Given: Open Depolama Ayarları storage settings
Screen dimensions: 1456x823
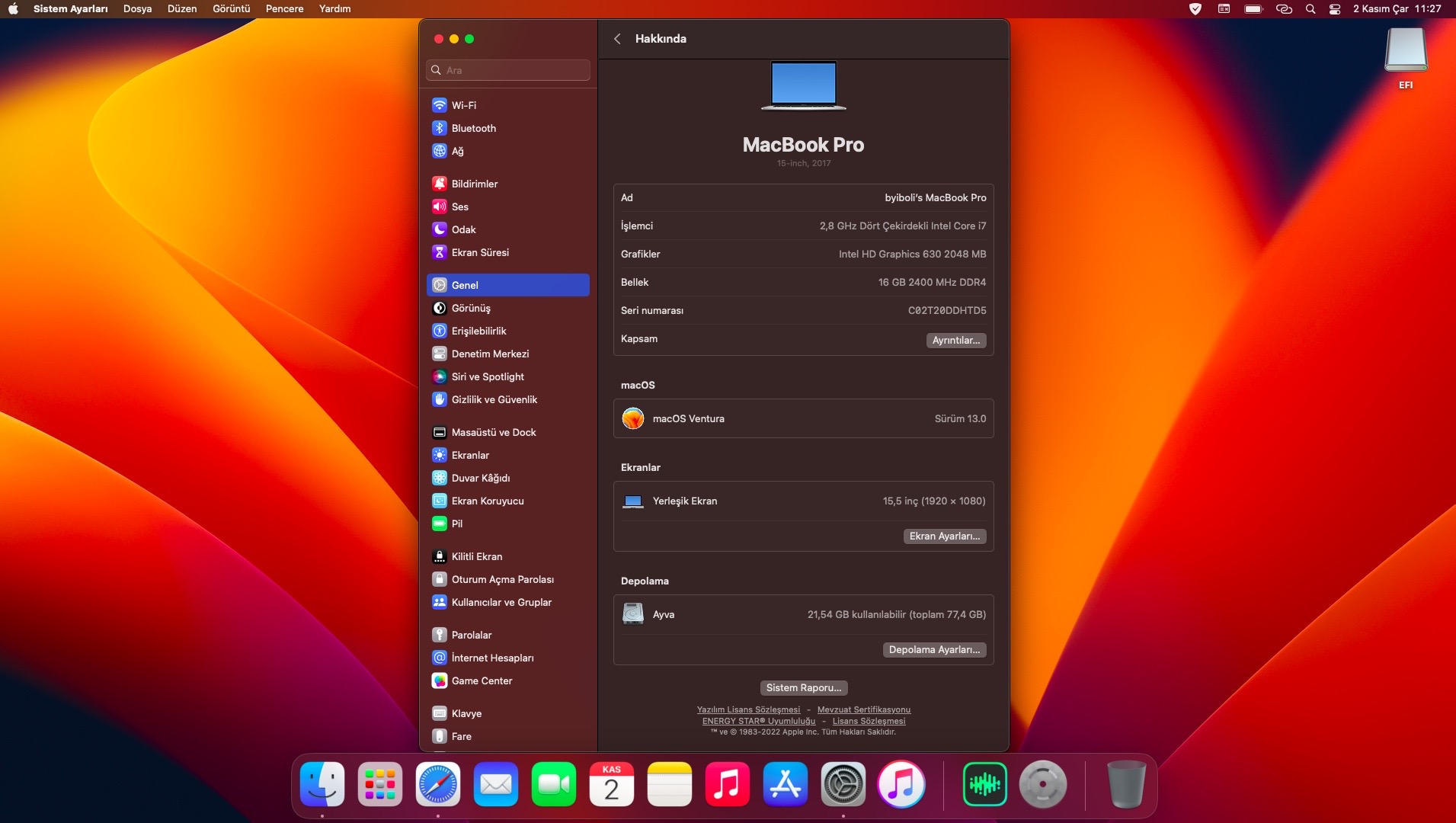Looking at the screenshot, I should pyautogui.click(x=935, y=650).
